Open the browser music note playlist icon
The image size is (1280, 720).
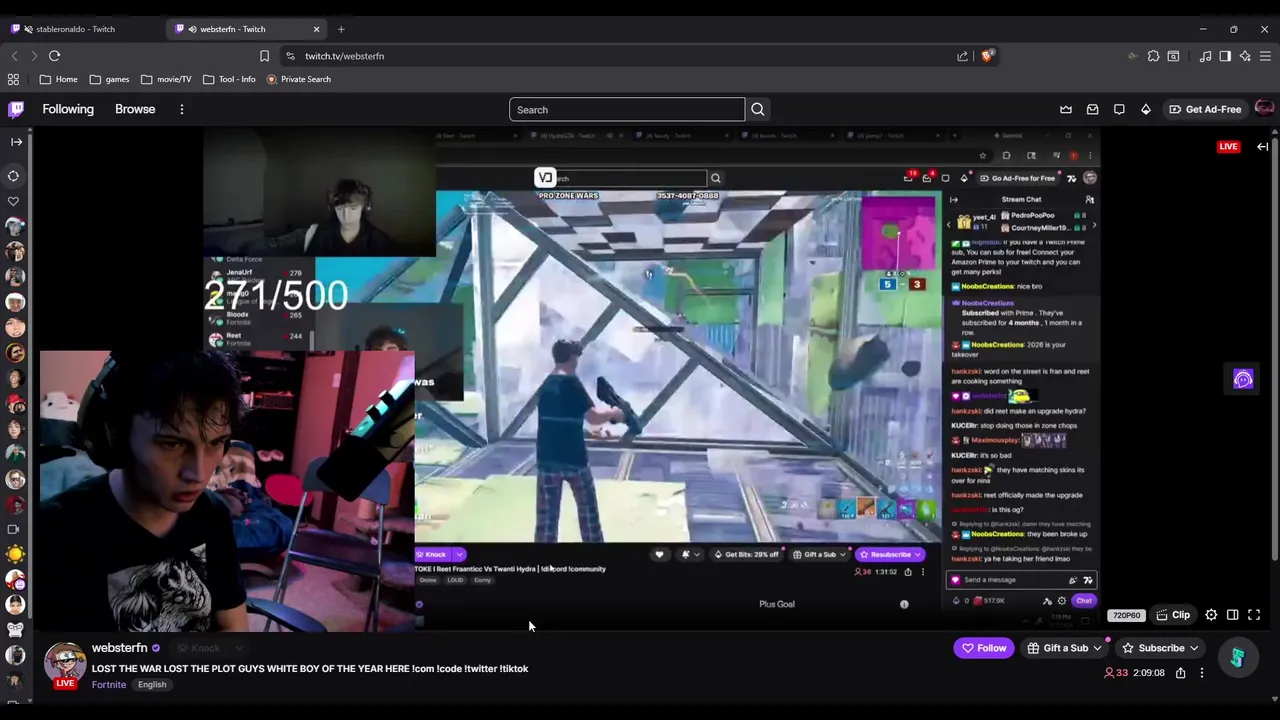click(x=1205, y=56)
